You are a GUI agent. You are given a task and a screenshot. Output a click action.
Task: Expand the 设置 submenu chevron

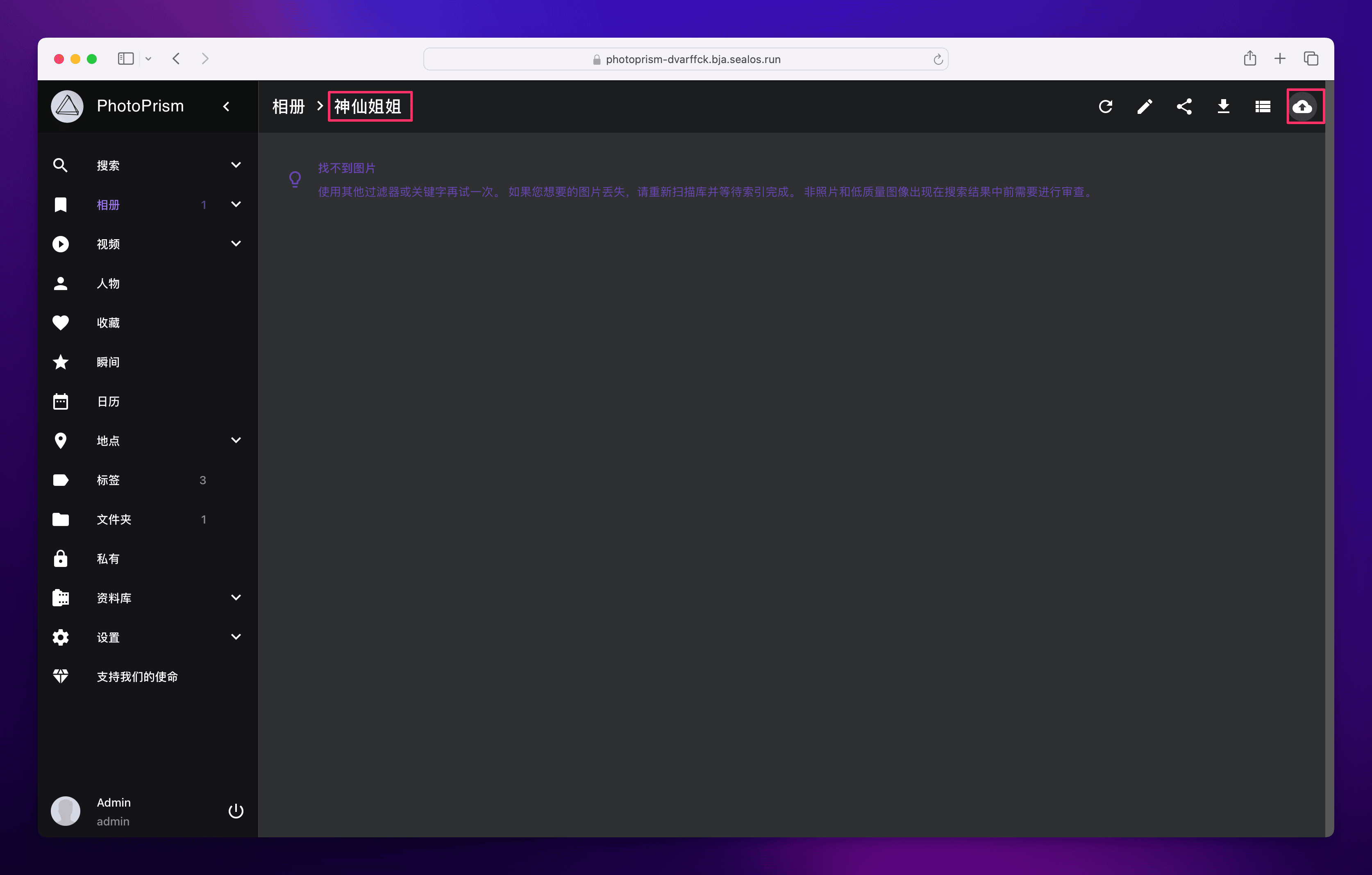click(235, 637)
